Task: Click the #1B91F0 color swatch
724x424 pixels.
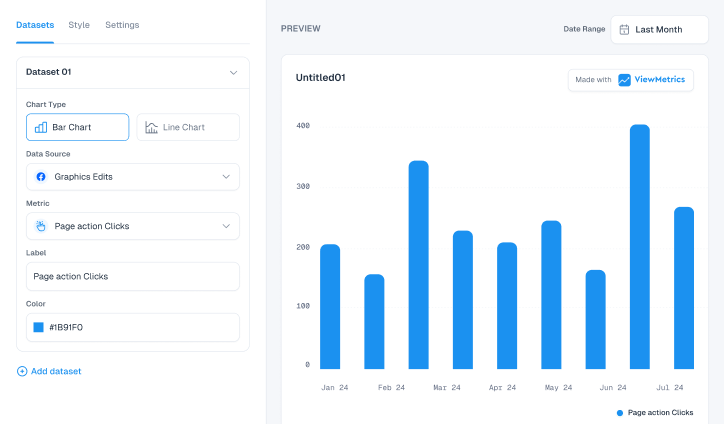Action: coord(39,327)
